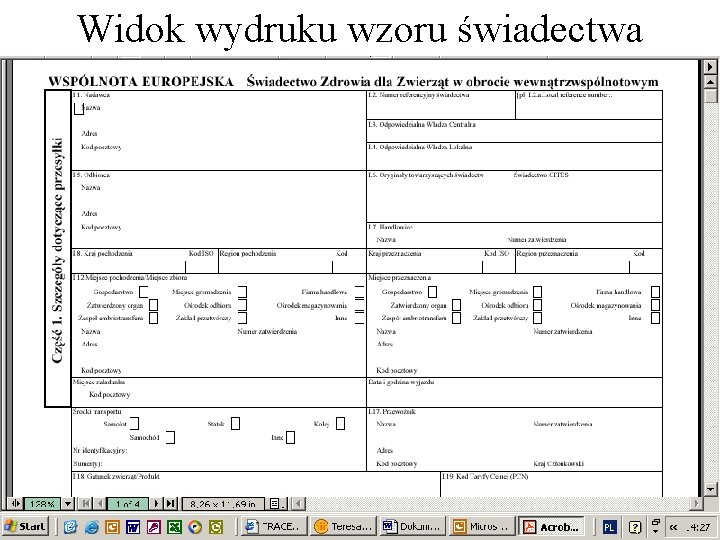
Task: Tick the 'Samochód' transport checkbox
Action: pos(170,437)
